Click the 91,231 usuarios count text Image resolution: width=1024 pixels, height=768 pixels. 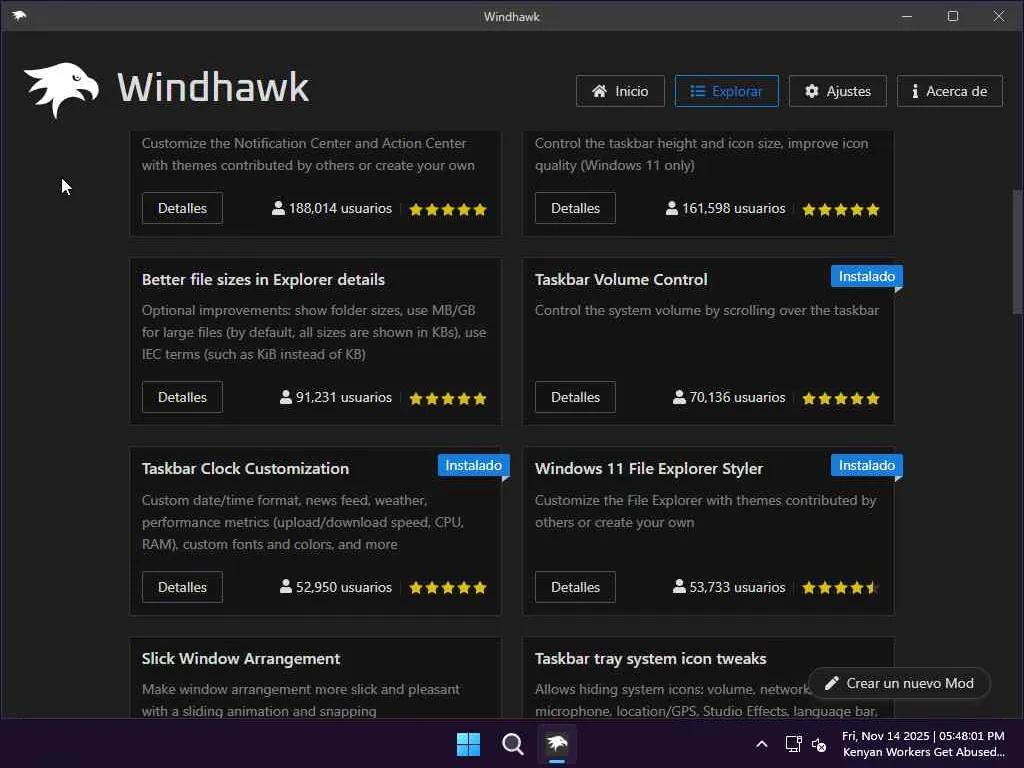click(344, 397)
